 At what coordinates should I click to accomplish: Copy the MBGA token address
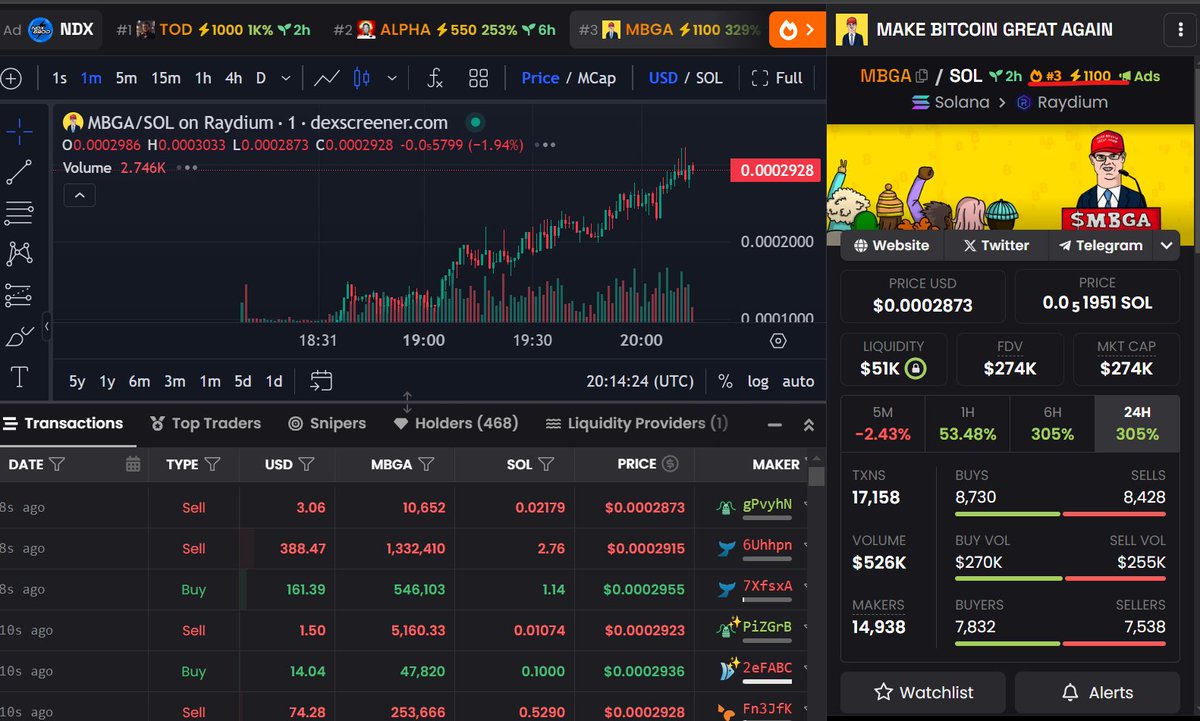pyautogui.click(x=922, y=76)
